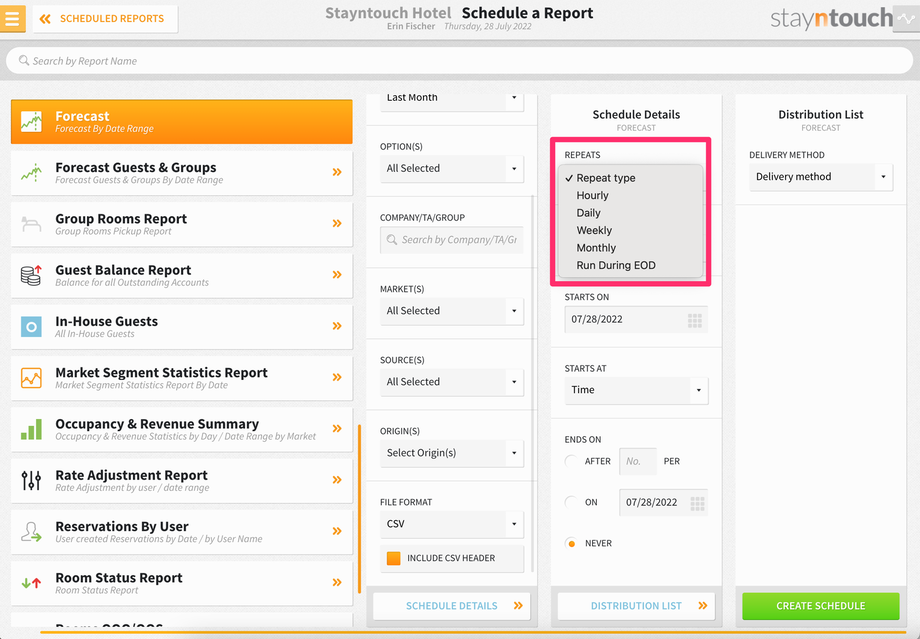This screenshot has height=639, width=920.
Task: Click the Forecast Guests & Groups icon
Action: click(31, 173)
